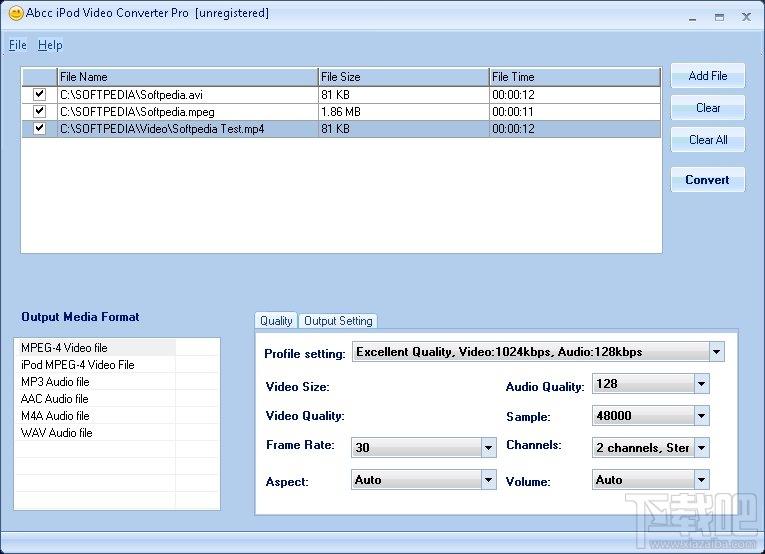Switch to the Output Setting tab

pos(338,321)
